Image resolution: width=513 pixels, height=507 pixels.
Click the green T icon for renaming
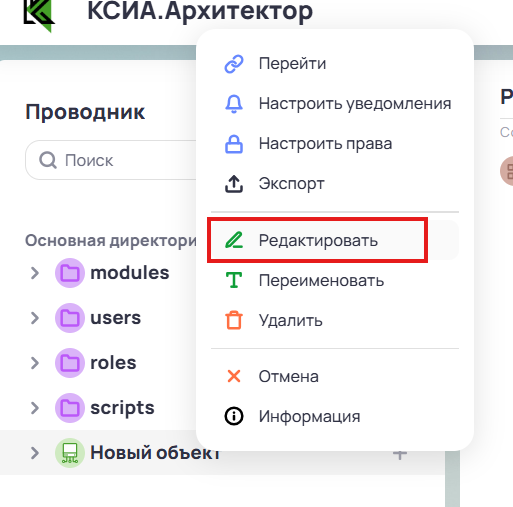[x=234, y=280]
